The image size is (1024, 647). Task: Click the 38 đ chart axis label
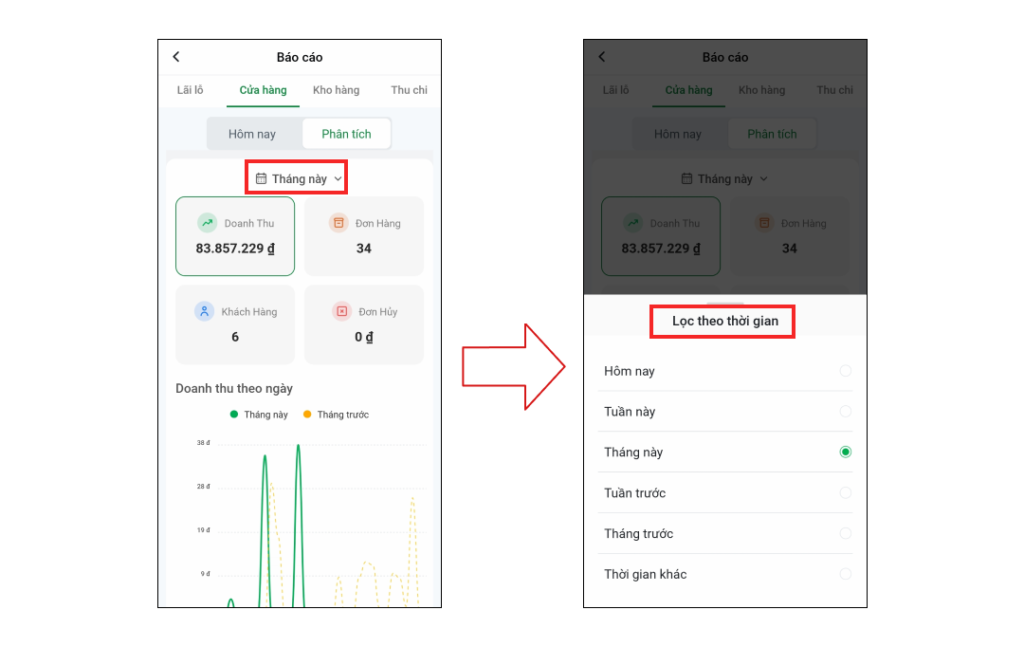[203, 443]
